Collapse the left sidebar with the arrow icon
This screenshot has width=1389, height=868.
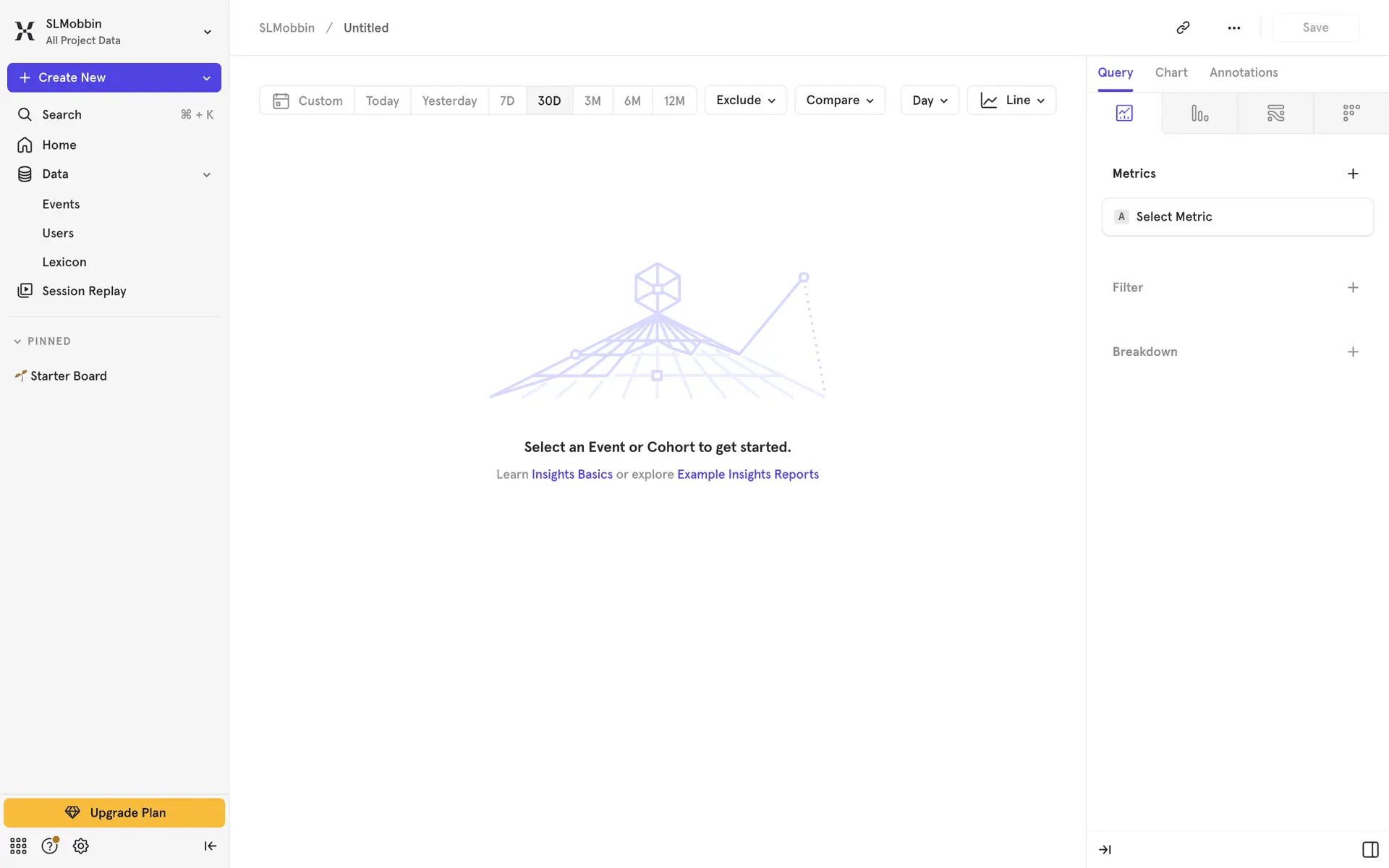coord(210,846)
